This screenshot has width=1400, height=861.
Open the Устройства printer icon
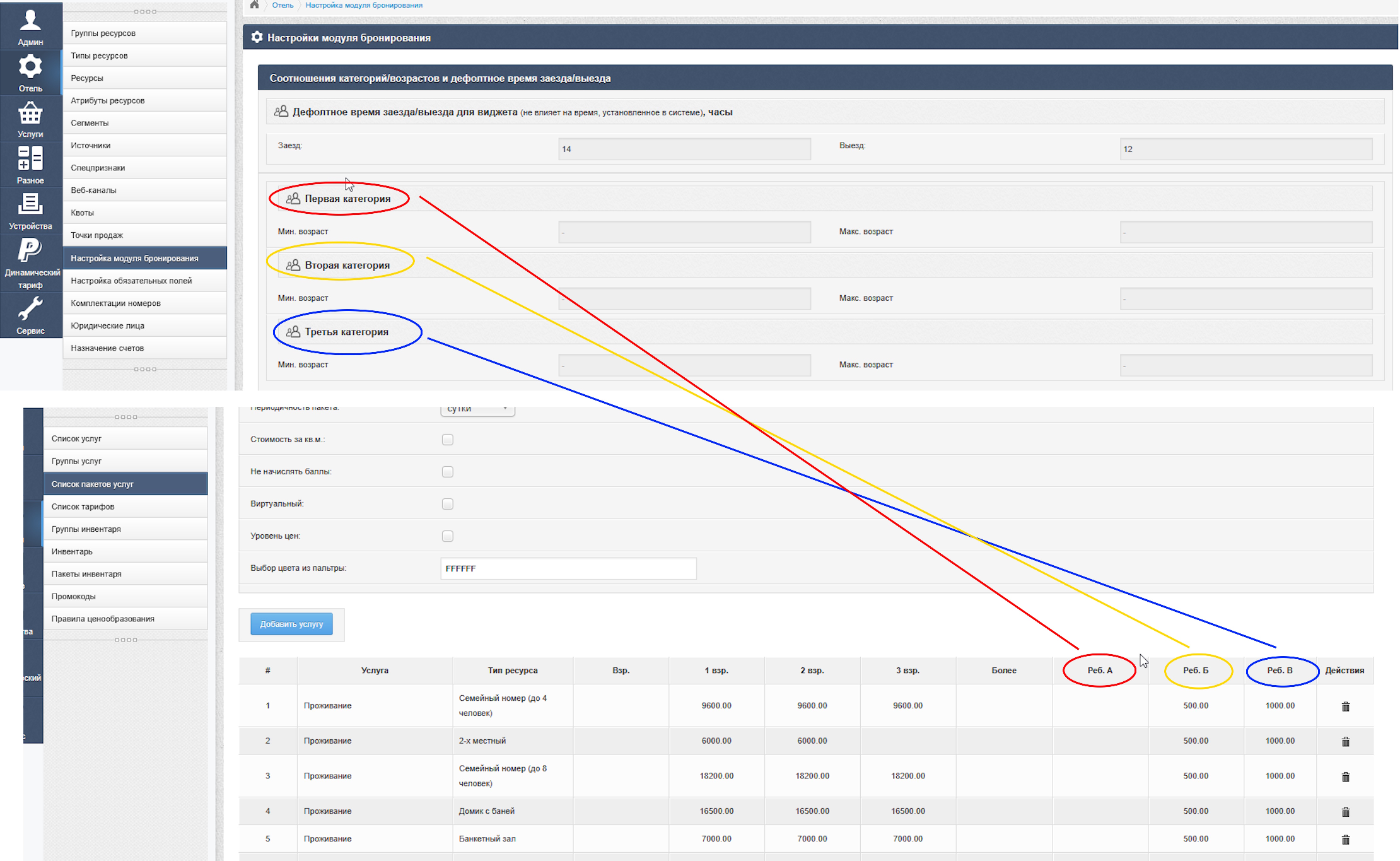(x=30, y=210)
